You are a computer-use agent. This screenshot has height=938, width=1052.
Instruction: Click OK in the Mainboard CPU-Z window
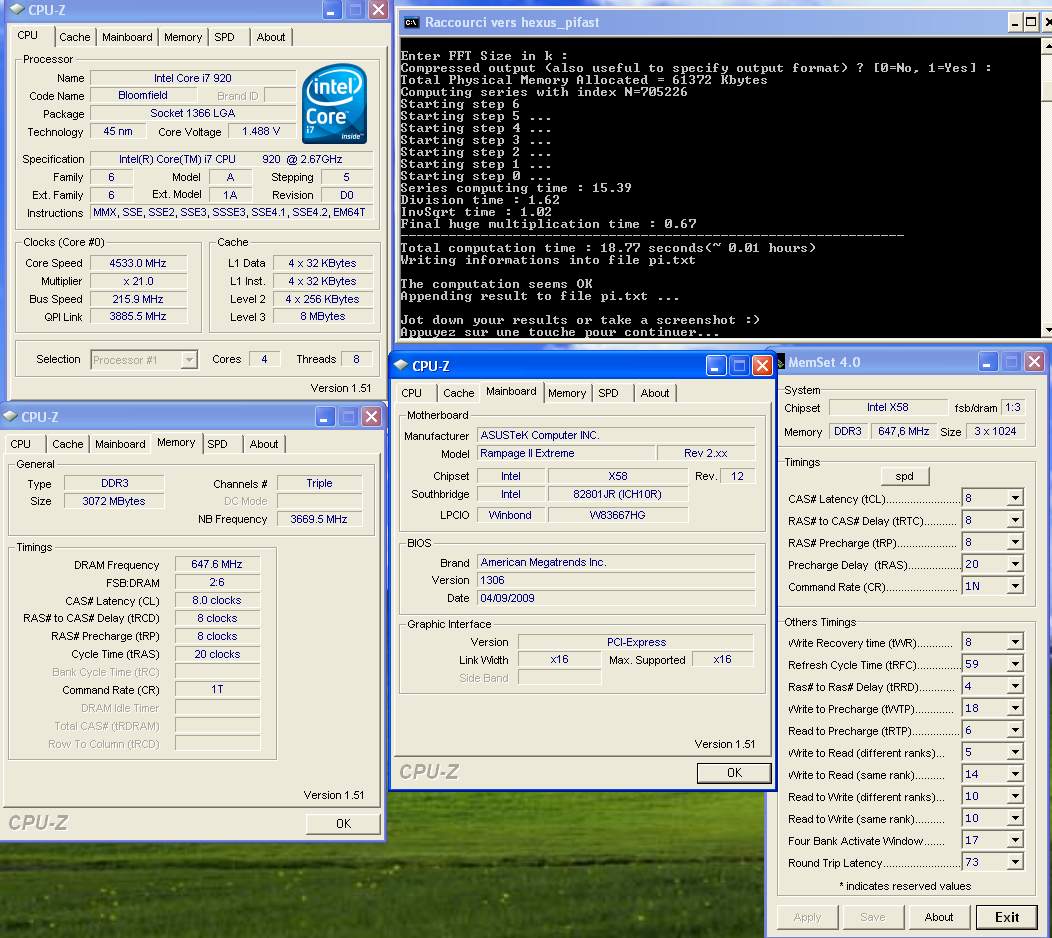[734, 772]
